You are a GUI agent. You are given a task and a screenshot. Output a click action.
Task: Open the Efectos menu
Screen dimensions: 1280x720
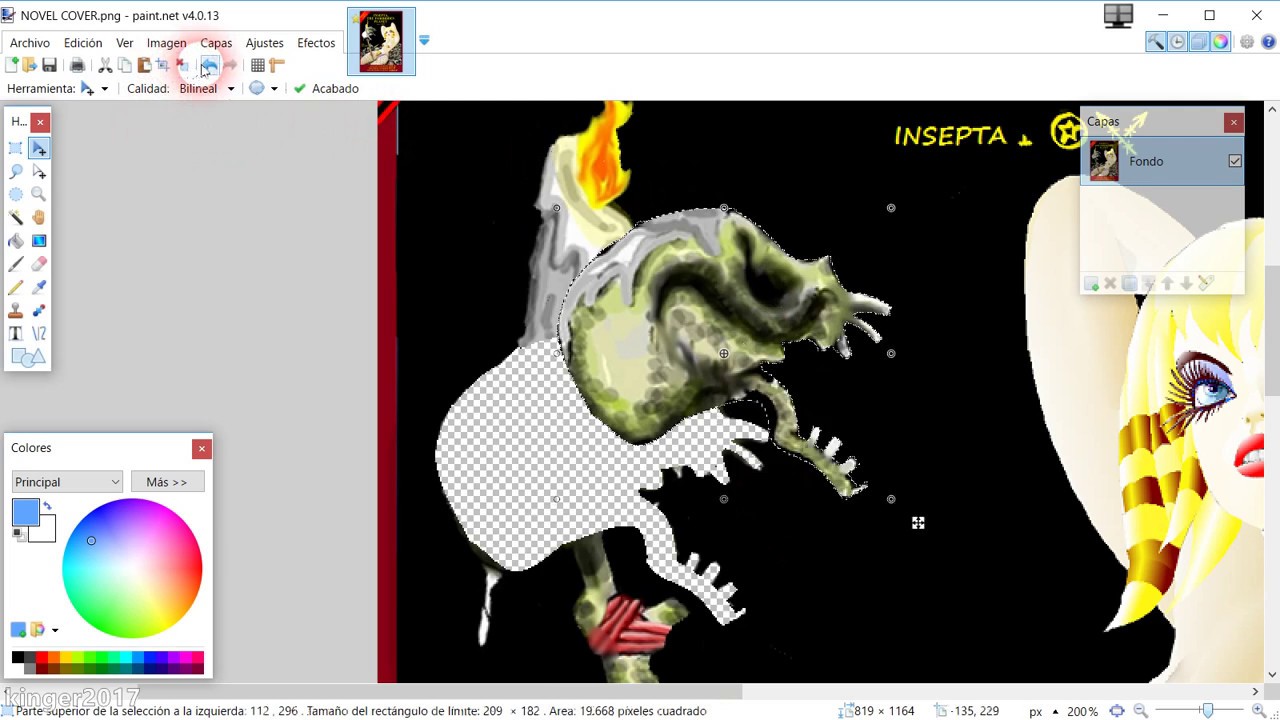coord(316,43)
